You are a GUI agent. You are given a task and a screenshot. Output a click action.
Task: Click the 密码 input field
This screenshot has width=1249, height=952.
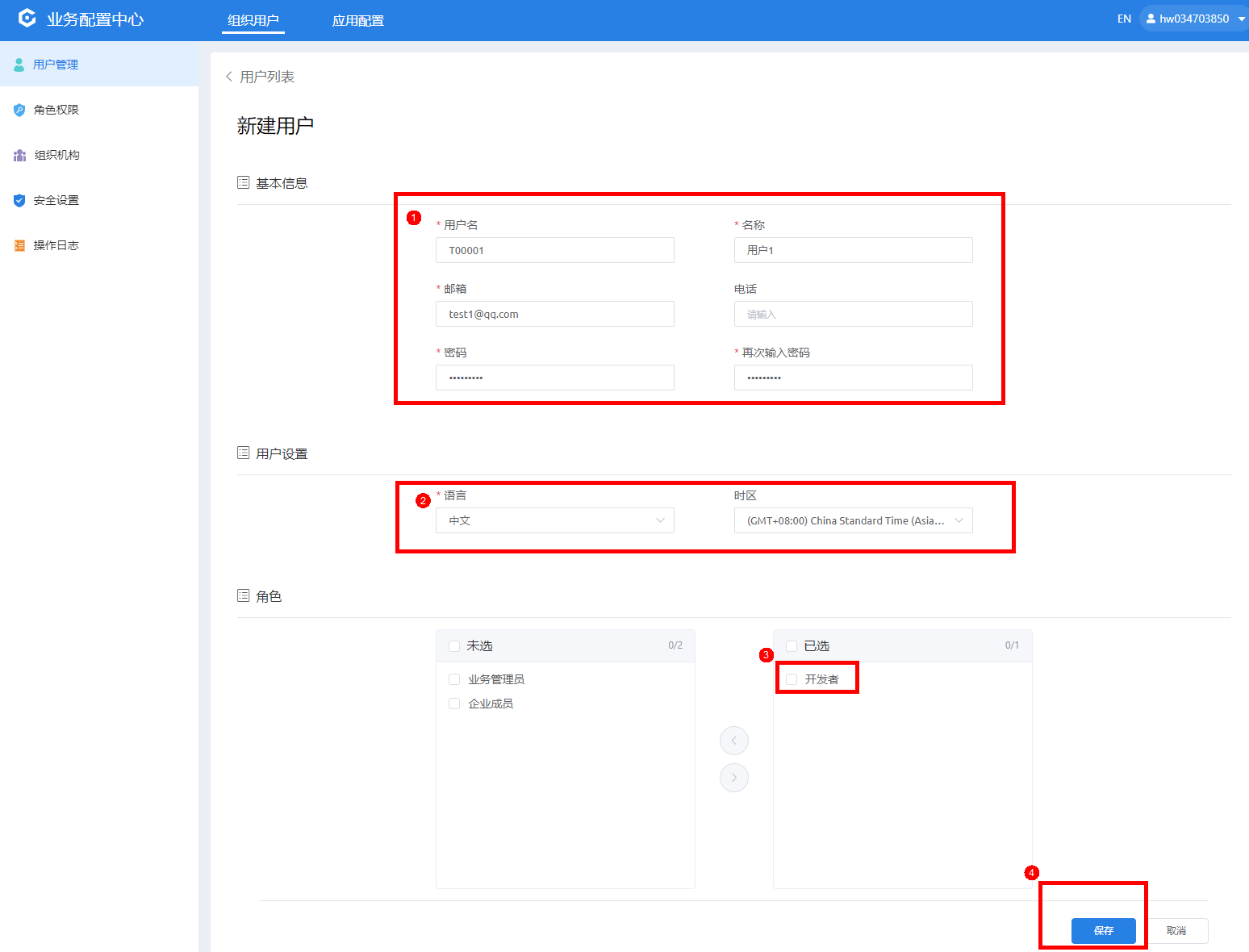click(x=555, y=378)
